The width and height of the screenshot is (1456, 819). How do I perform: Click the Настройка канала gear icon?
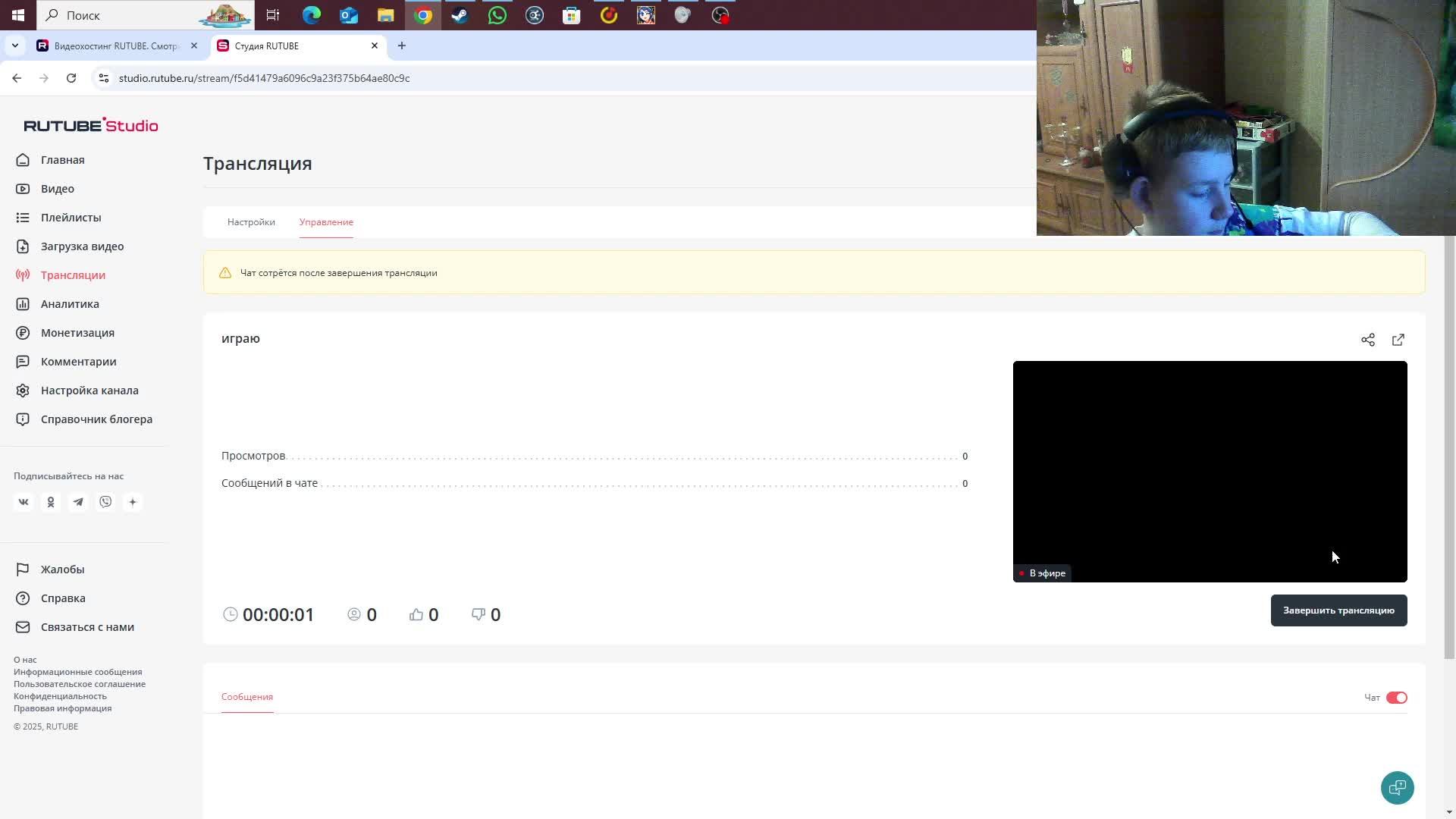[23, 391]
